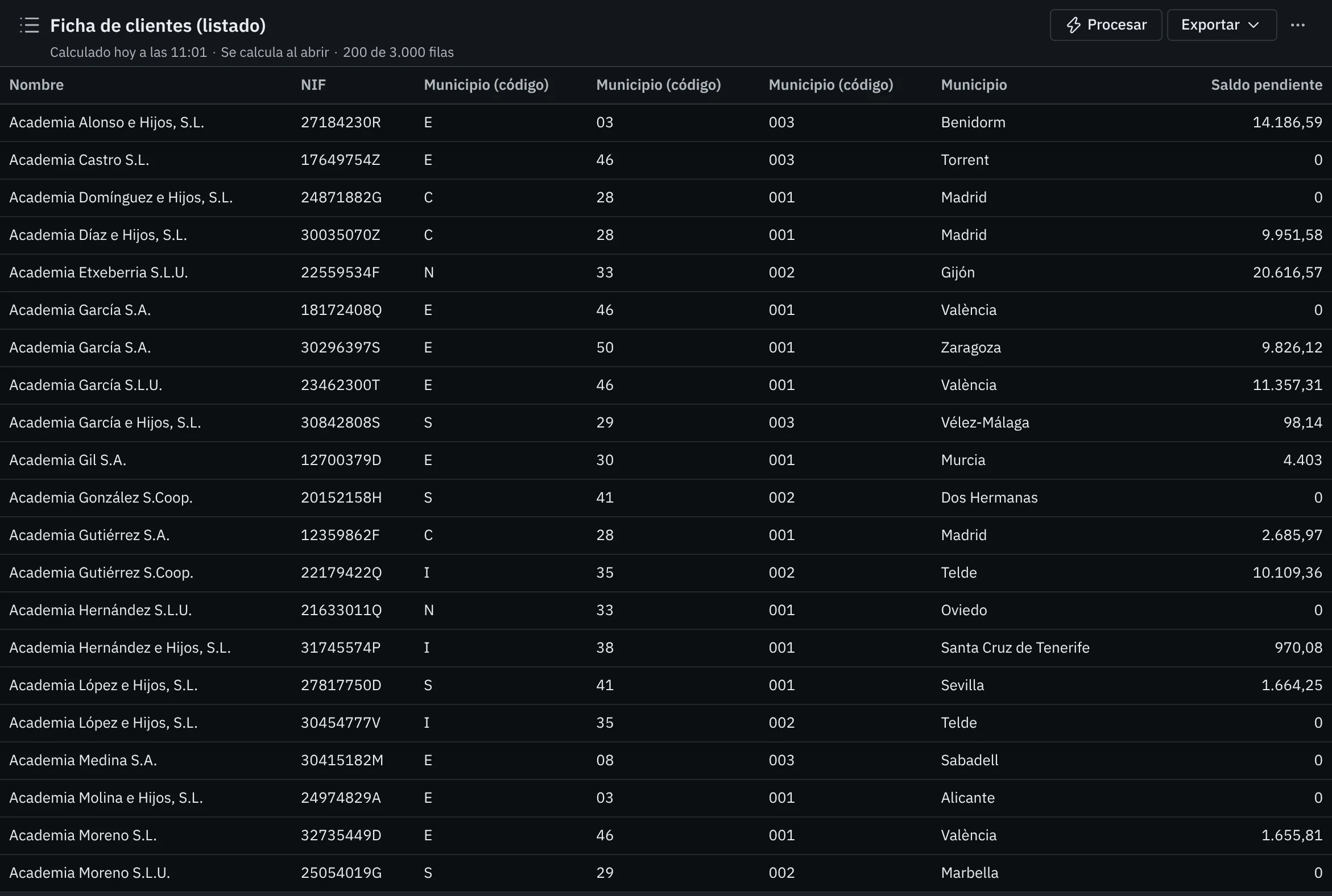Click the lightning bolt Procesar icon
1332x896 pixels.
[x=1074, y=25]
